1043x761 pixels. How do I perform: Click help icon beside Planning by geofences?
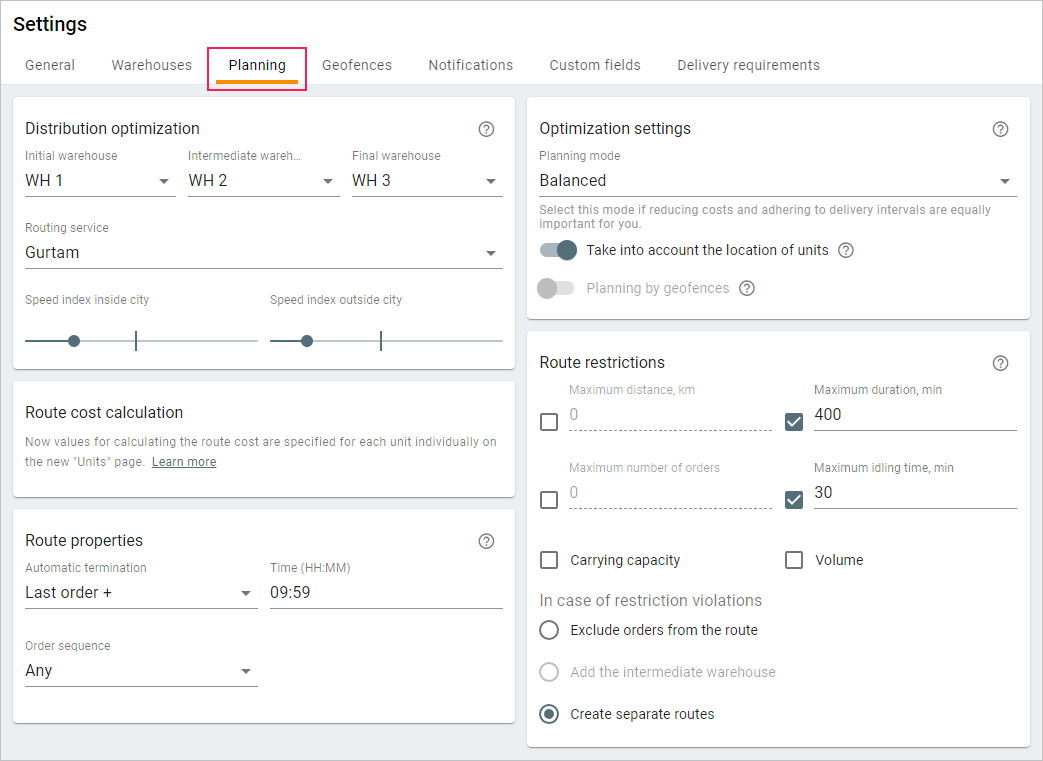(746, 288)
